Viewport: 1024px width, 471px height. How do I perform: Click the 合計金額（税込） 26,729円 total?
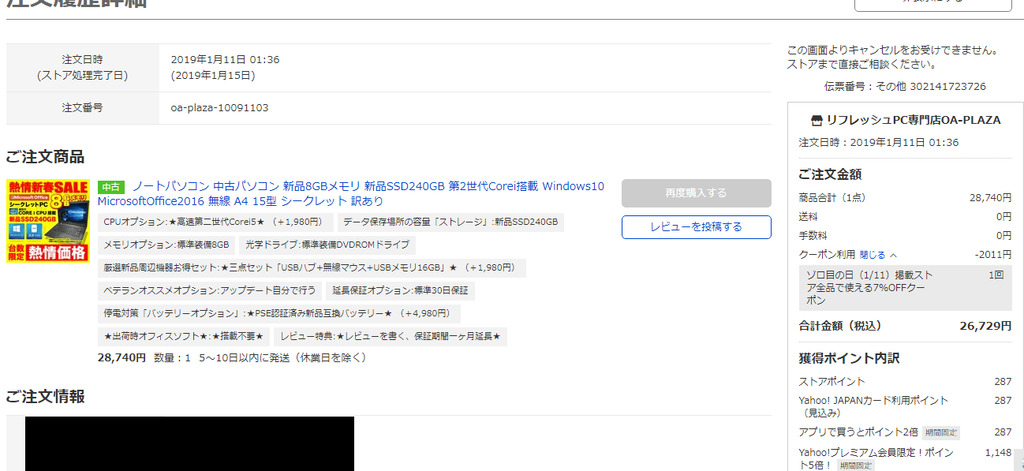905,326
